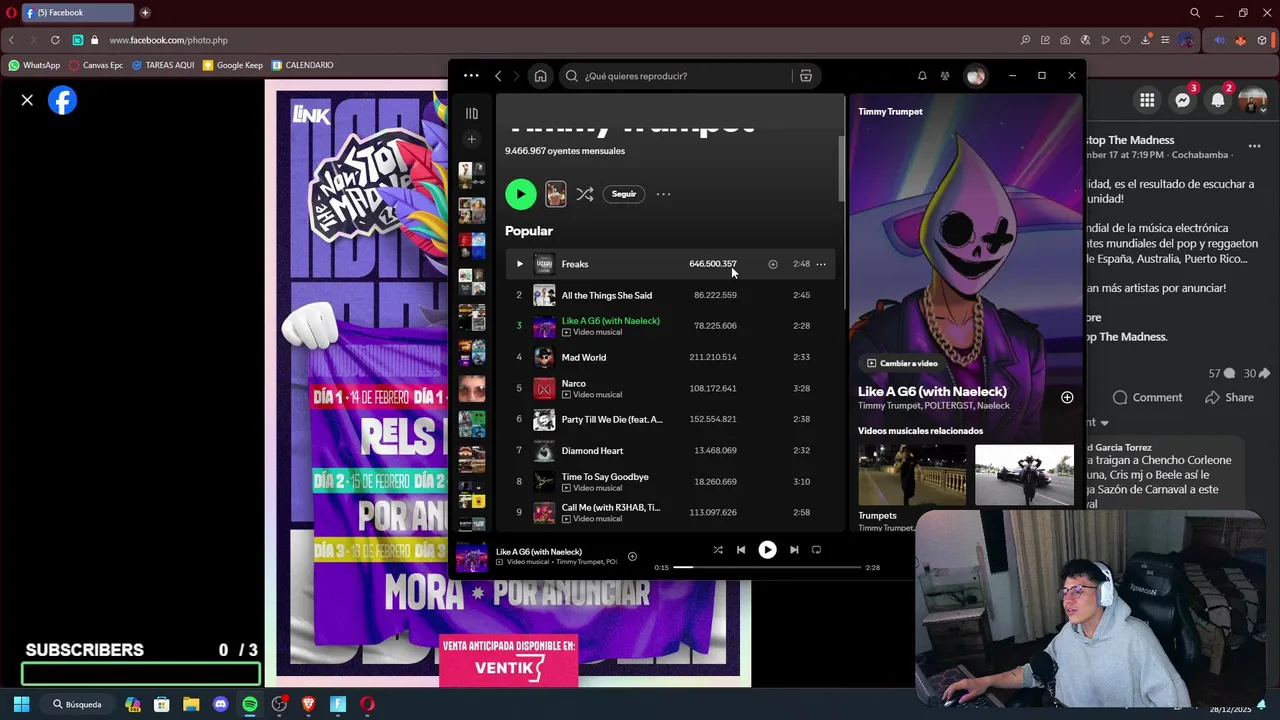Select Party Till We Die track
The width and height of the screenshot is (1280, 720).
click(x=611, y=419)
